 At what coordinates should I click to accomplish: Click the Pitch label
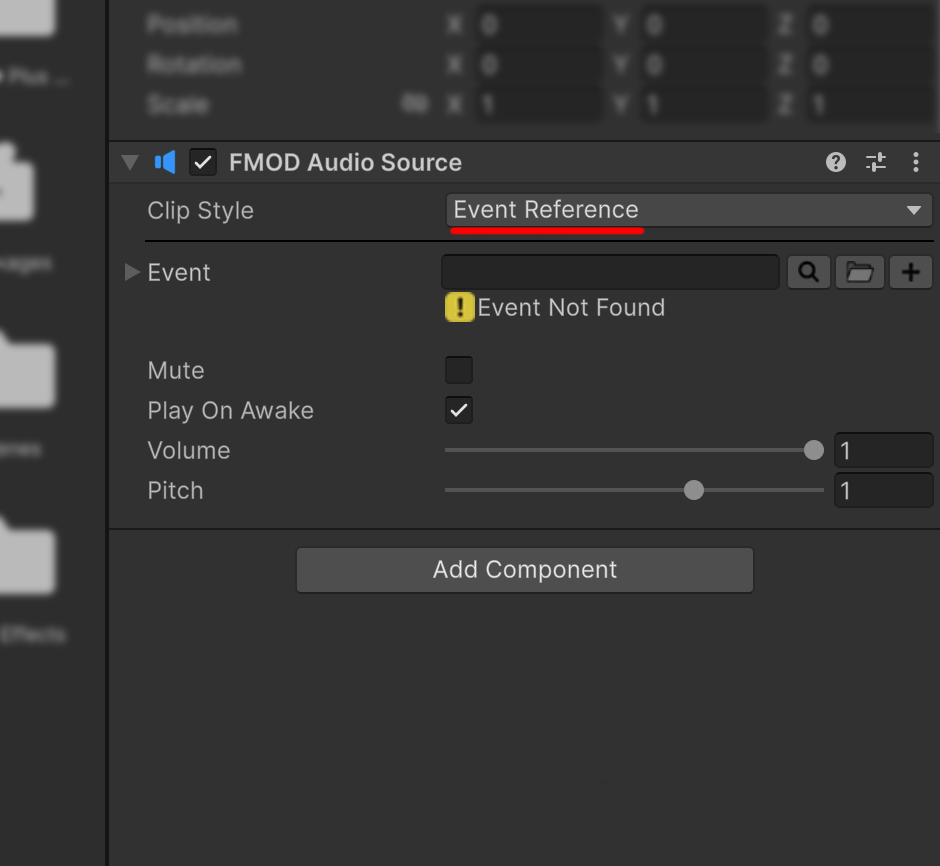[x=176, y=491]
